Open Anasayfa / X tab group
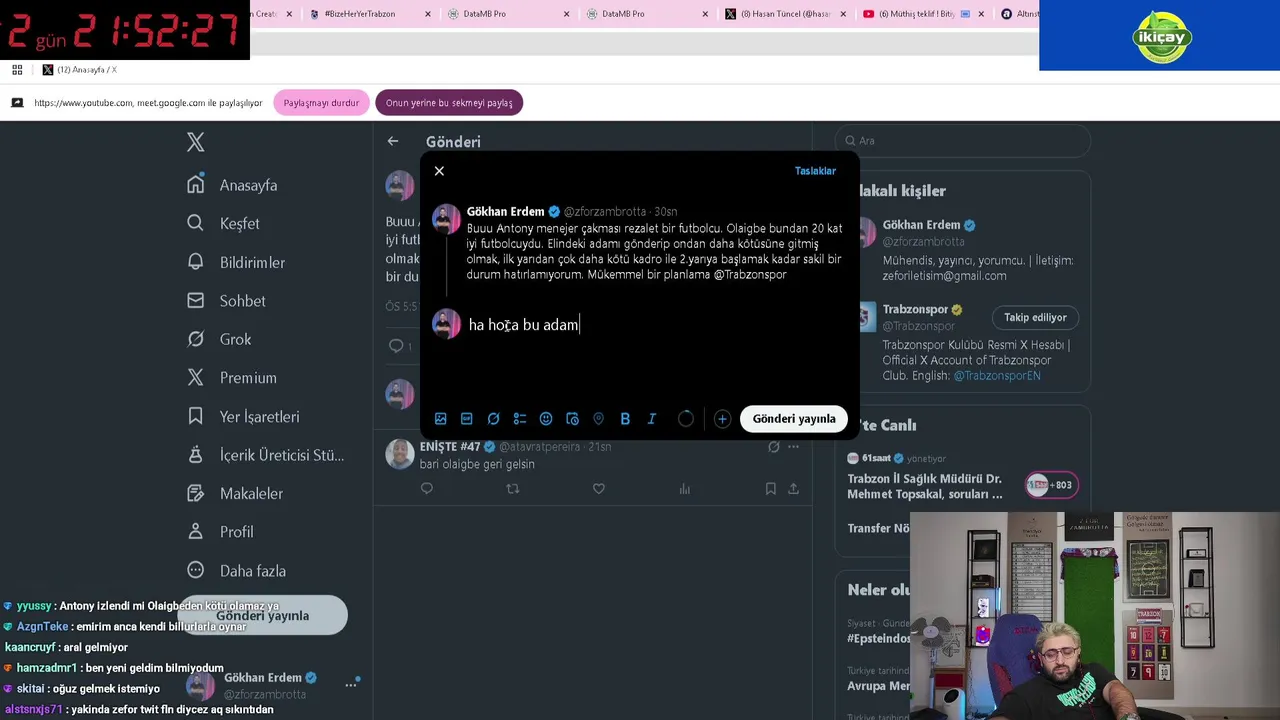 (x=79, y=70)
